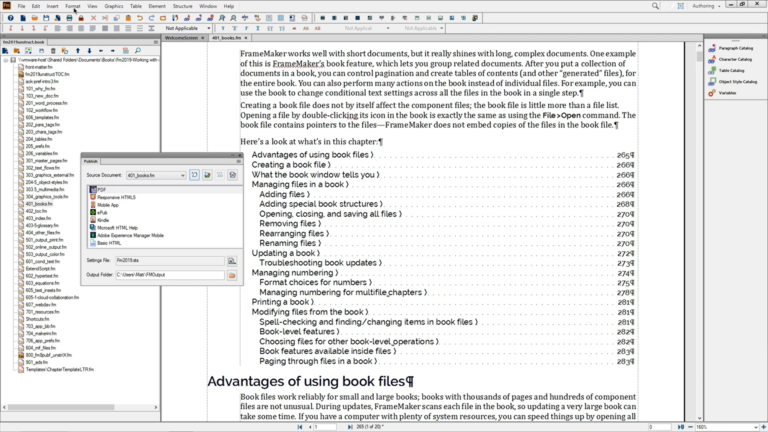Click the Publish dialog generate output icon
This screenshot has height=432, width=768.
[x=207, y=175]
